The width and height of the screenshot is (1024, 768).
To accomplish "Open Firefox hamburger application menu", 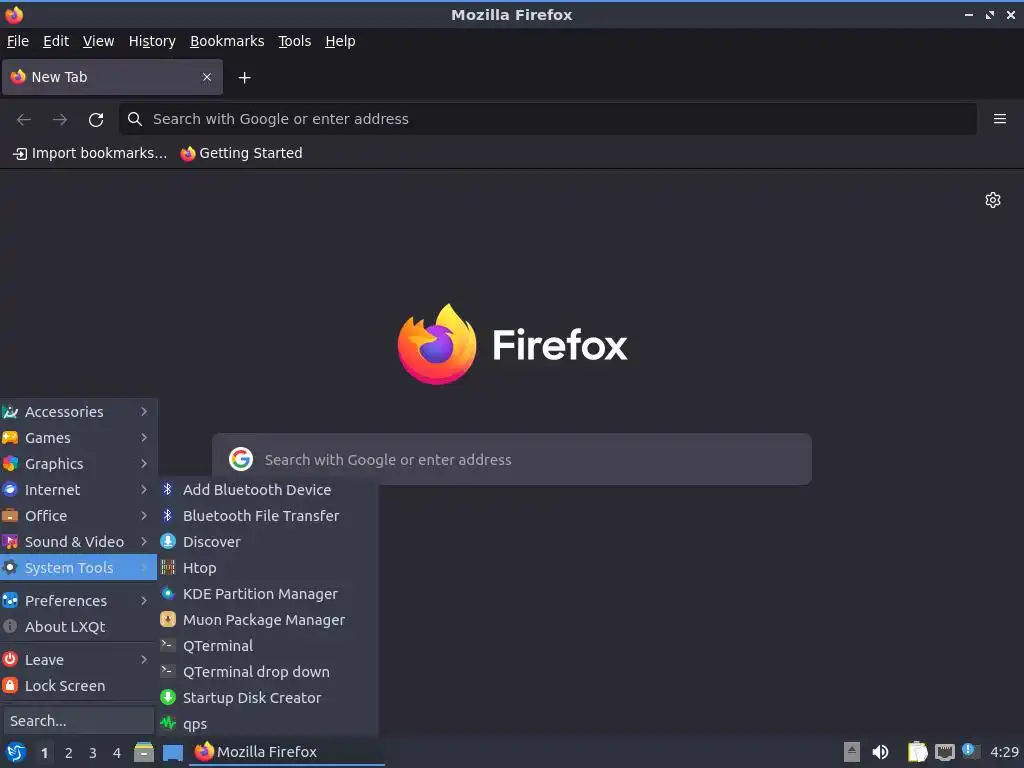I will click(x=999, y=119).
